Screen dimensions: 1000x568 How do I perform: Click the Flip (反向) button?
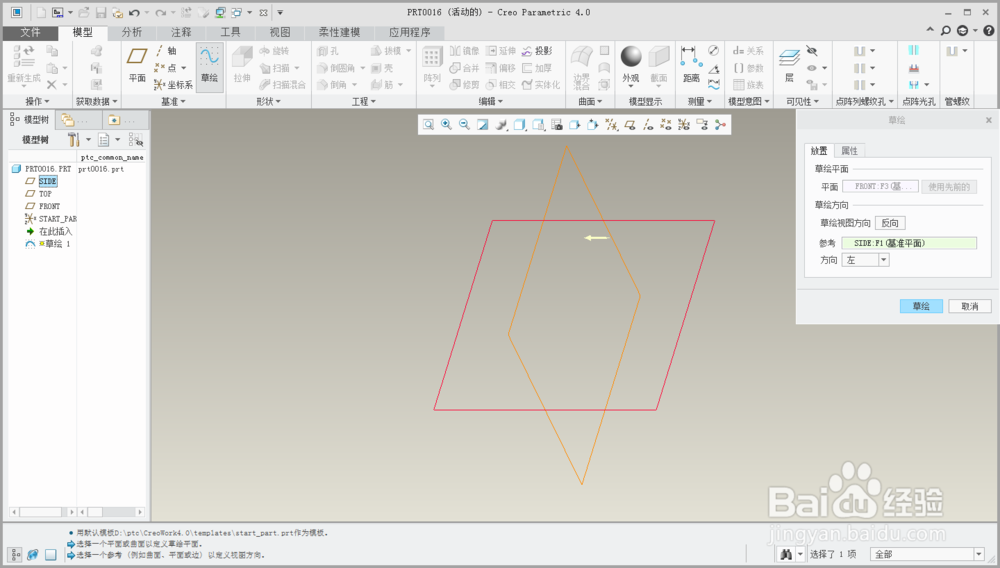pyautogui.click(x=890, y=223)
